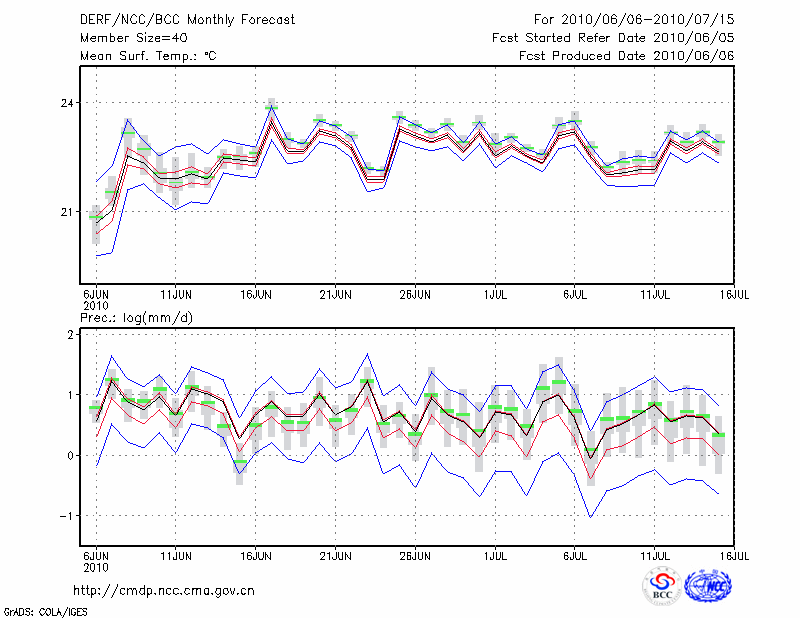
Task: Open the cmdp.ncc.cma.gov.cn URL
Action: click(x=164, y=591)
